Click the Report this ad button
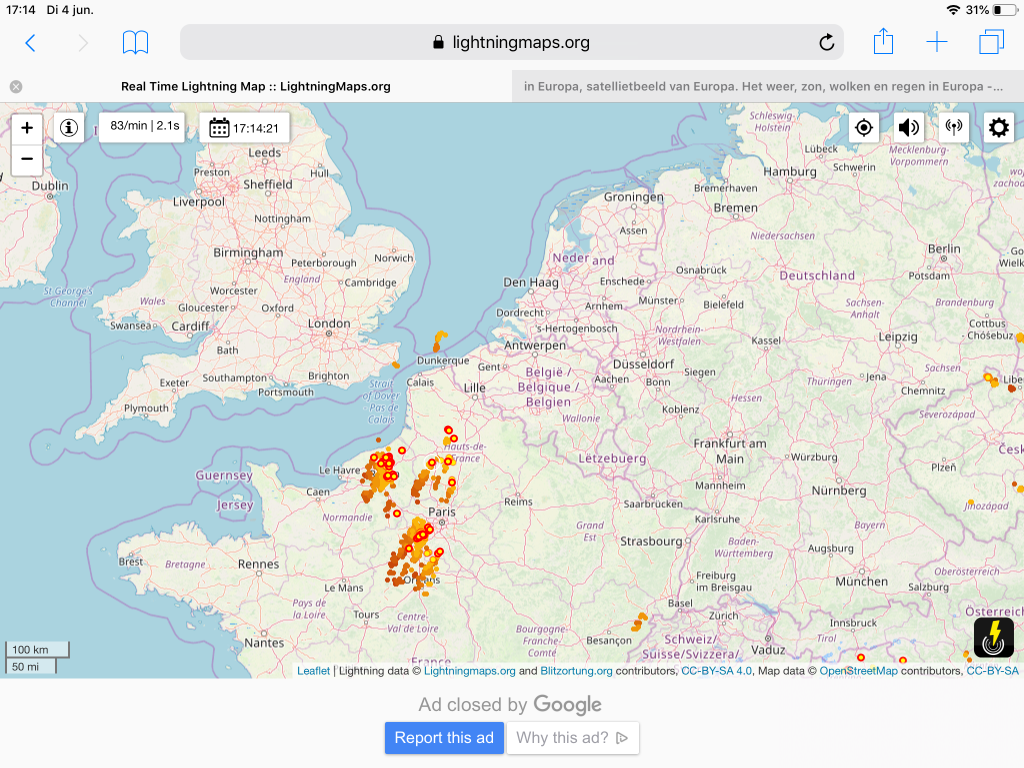 [444, 738]
